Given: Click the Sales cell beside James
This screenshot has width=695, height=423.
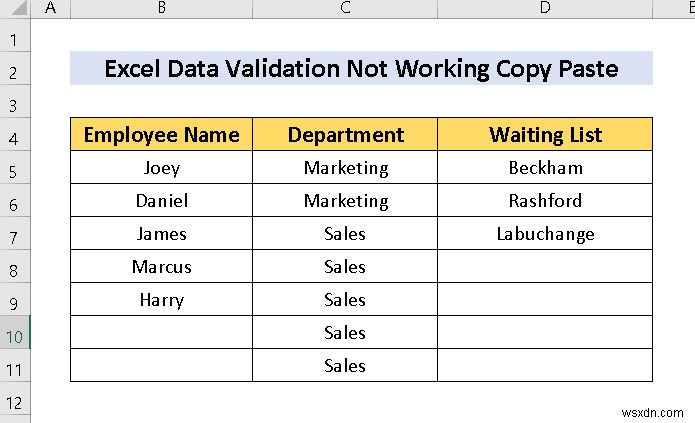Looking at the screenshot, I should tap(345, 234).
